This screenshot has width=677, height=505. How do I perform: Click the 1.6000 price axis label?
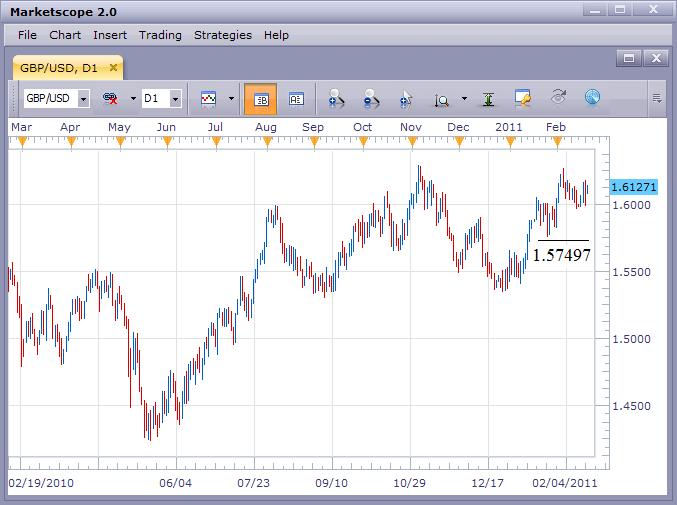(x=631, y=205)
